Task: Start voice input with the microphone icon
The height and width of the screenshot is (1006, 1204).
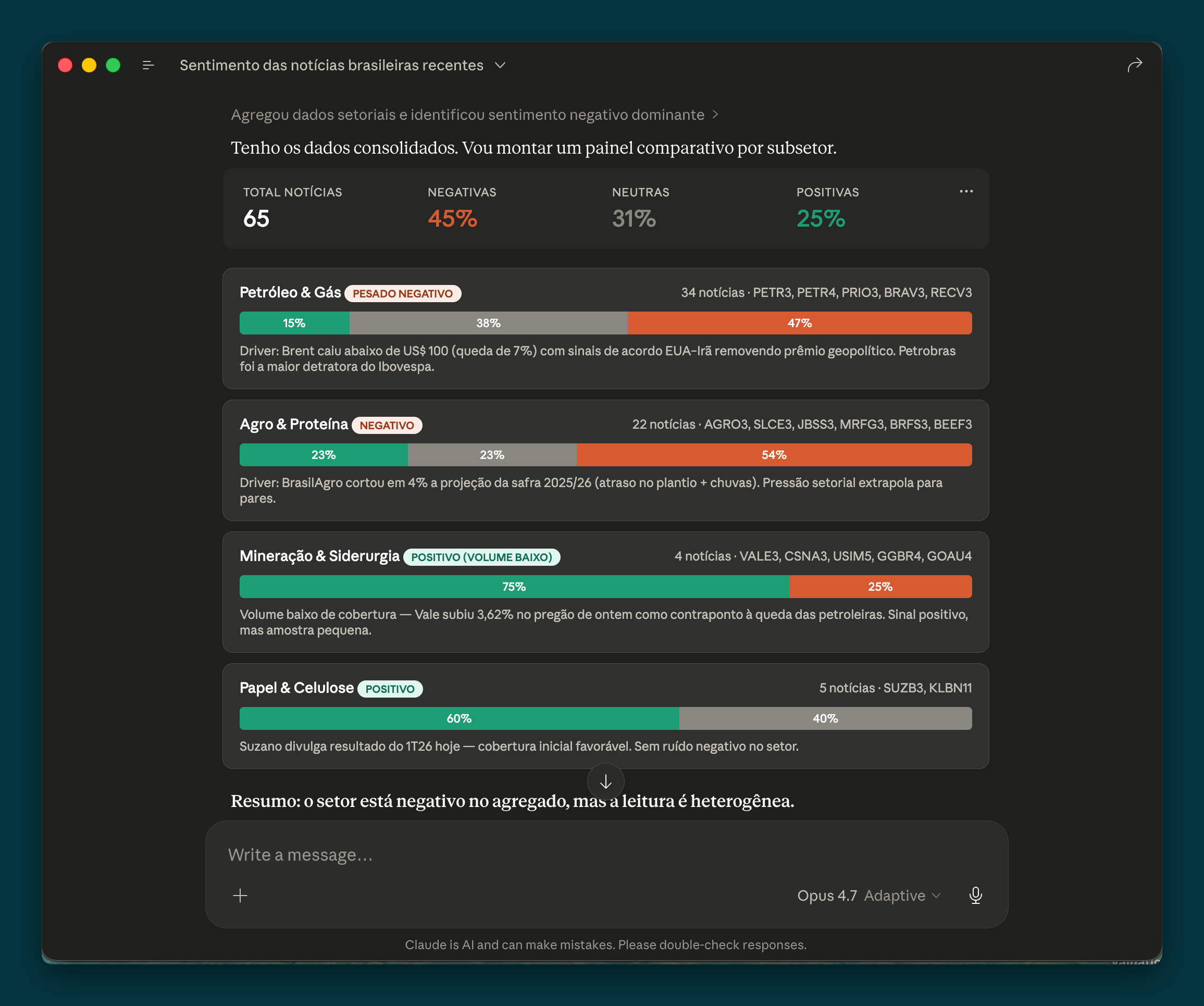Action: tap(975, 896)
